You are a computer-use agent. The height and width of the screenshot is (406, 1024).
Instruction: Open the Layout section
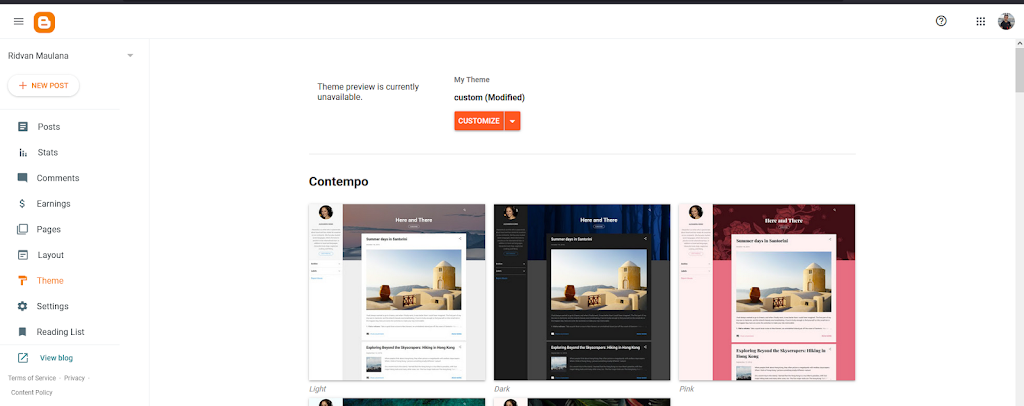coord(50,255)
